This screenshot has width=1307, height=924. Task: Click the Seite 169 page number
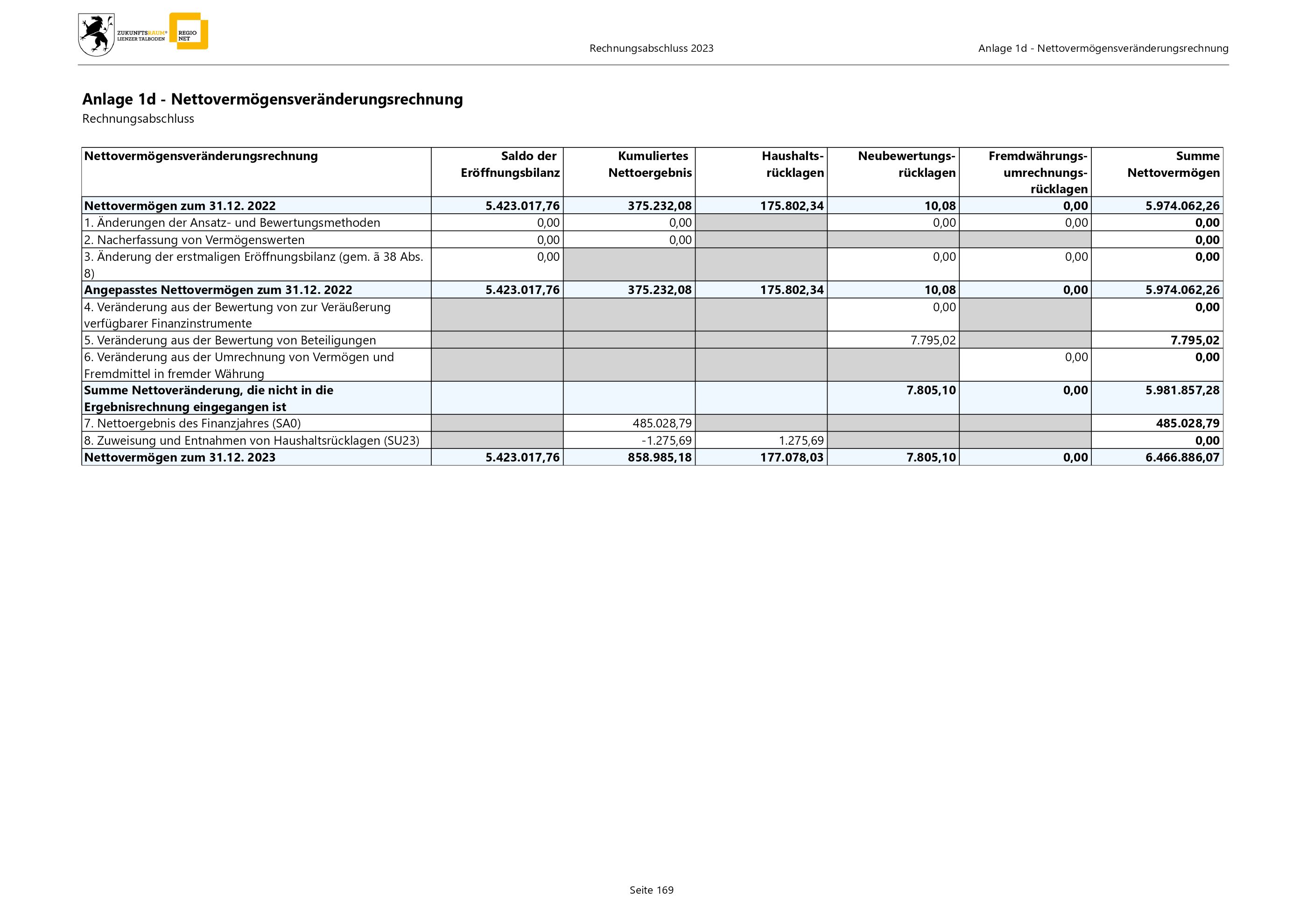(651, 890)
